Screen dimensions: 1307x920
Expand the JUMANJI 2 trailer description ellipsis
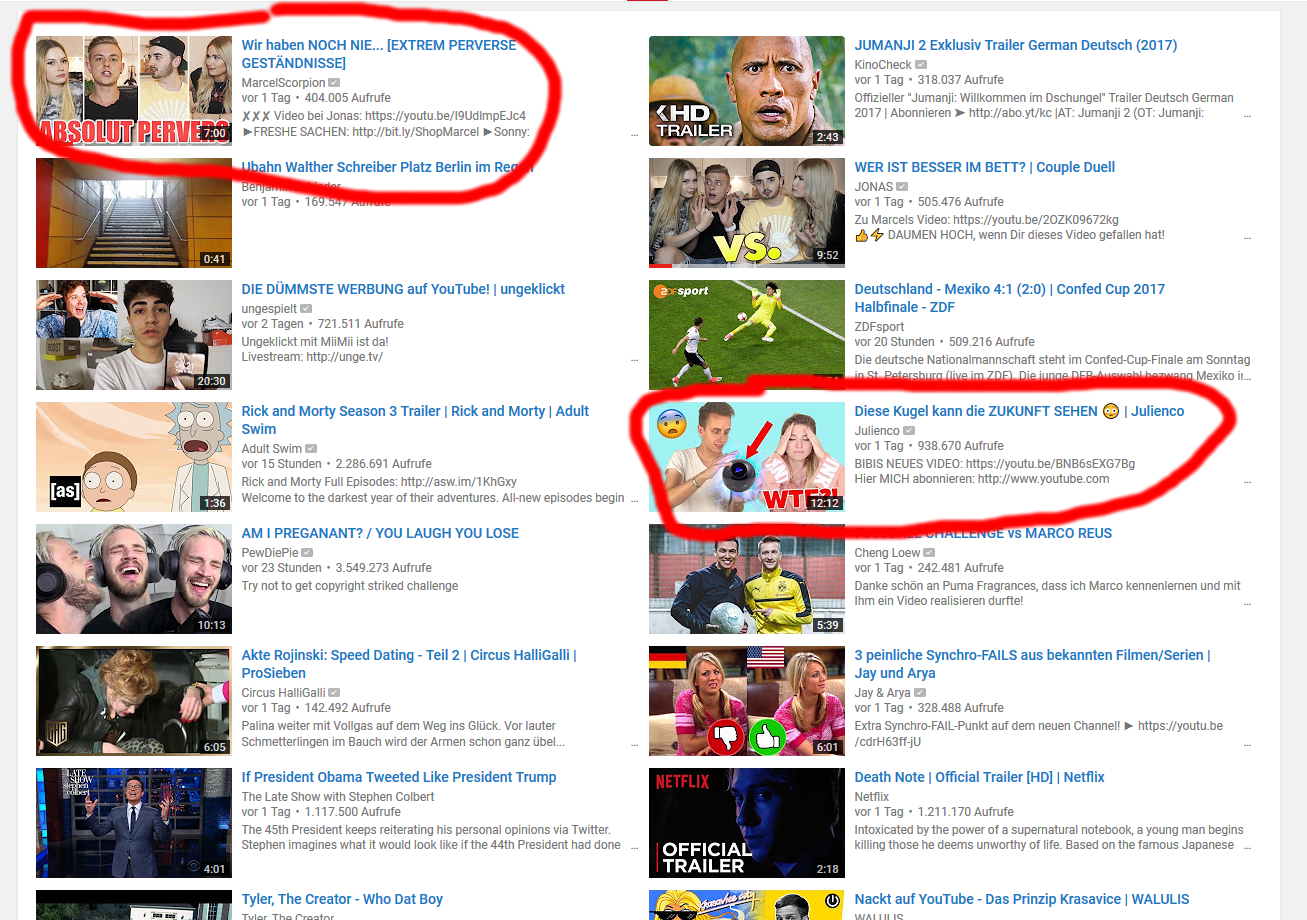[x=1246, y=116]
